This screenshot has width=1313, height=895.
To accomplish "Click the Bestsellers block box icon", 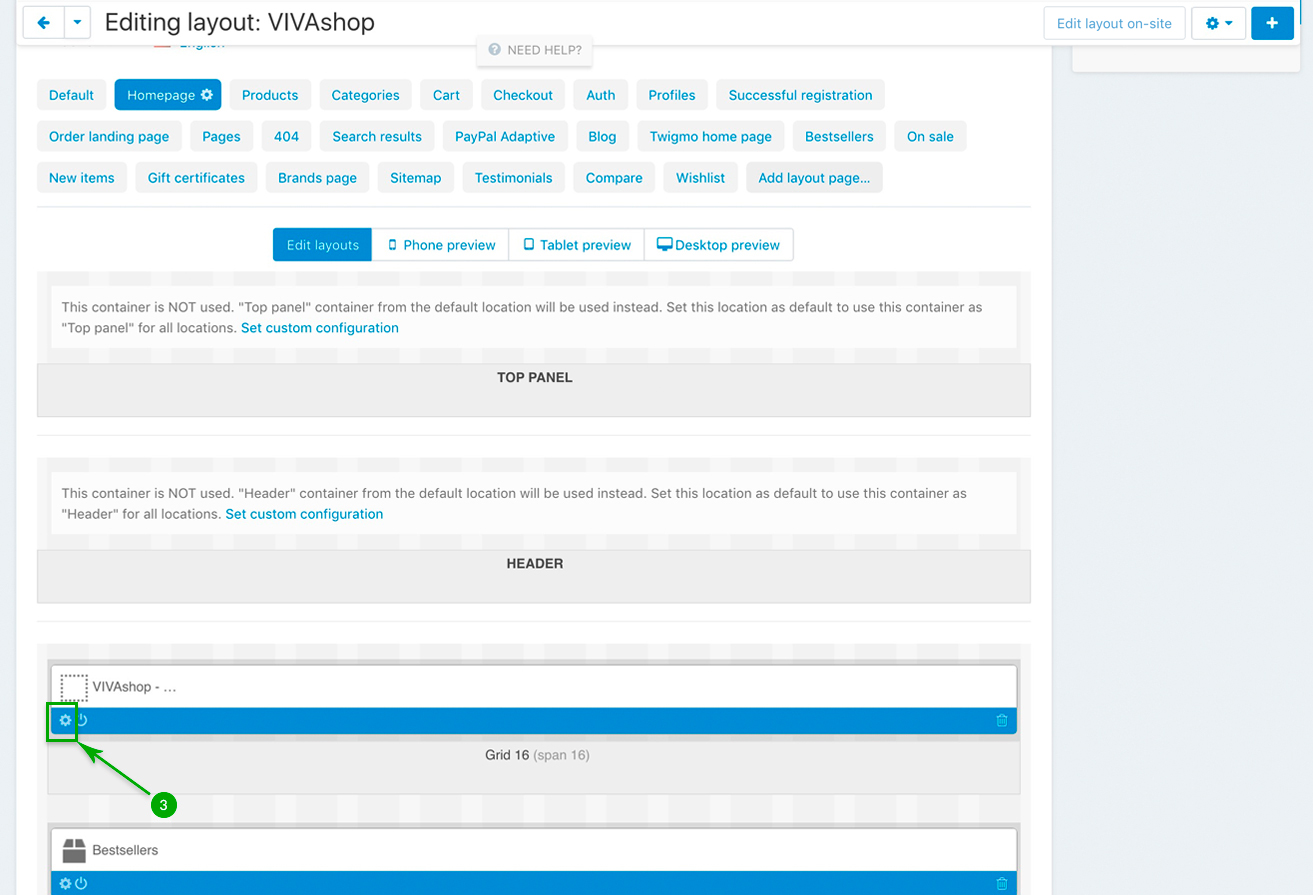I will coord(74,850).
